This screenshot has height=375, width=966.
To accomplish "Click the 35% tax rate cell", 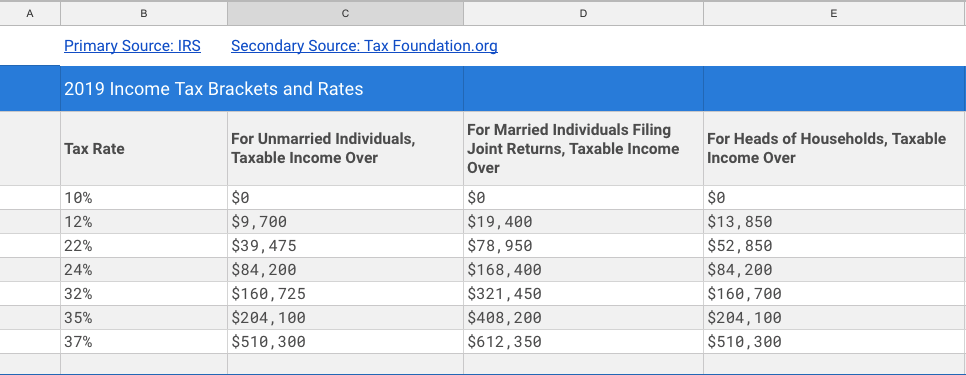I will [x=144, y=318].
